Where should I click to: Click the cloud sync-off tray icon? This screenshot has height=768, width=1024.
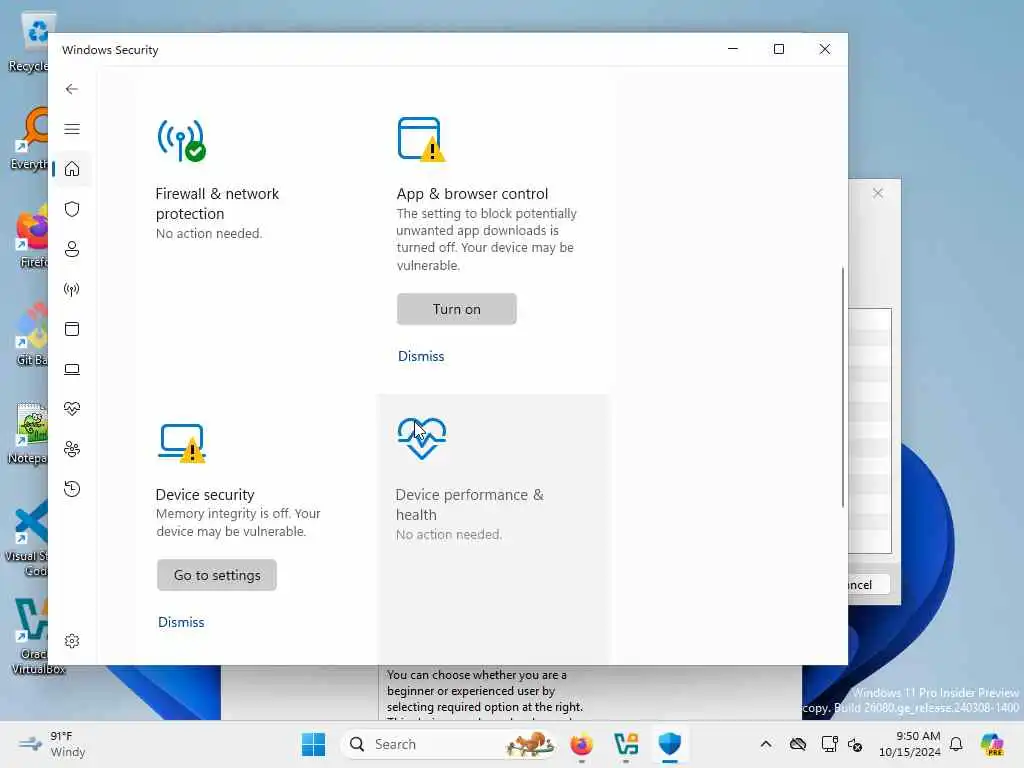tap(798, 744)
